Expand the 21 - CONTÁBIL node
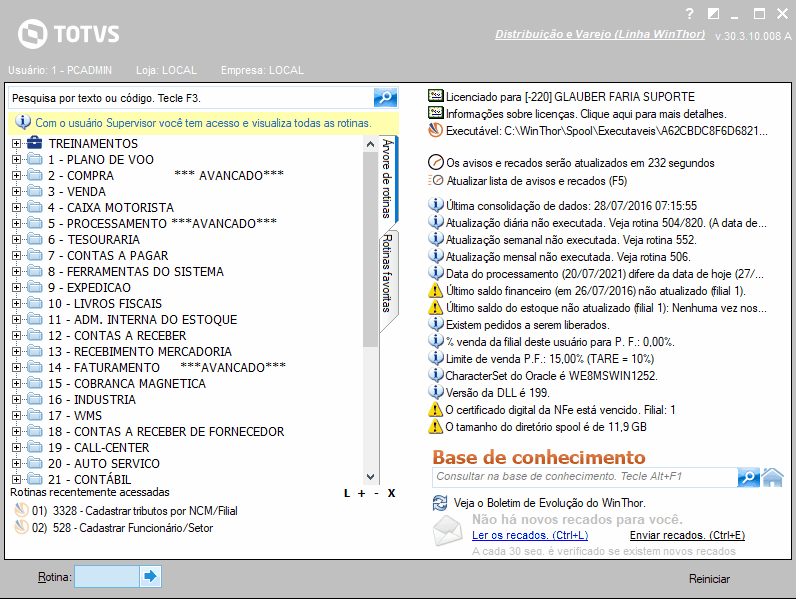This screenshot has height=599, width=796. [17, 479]
